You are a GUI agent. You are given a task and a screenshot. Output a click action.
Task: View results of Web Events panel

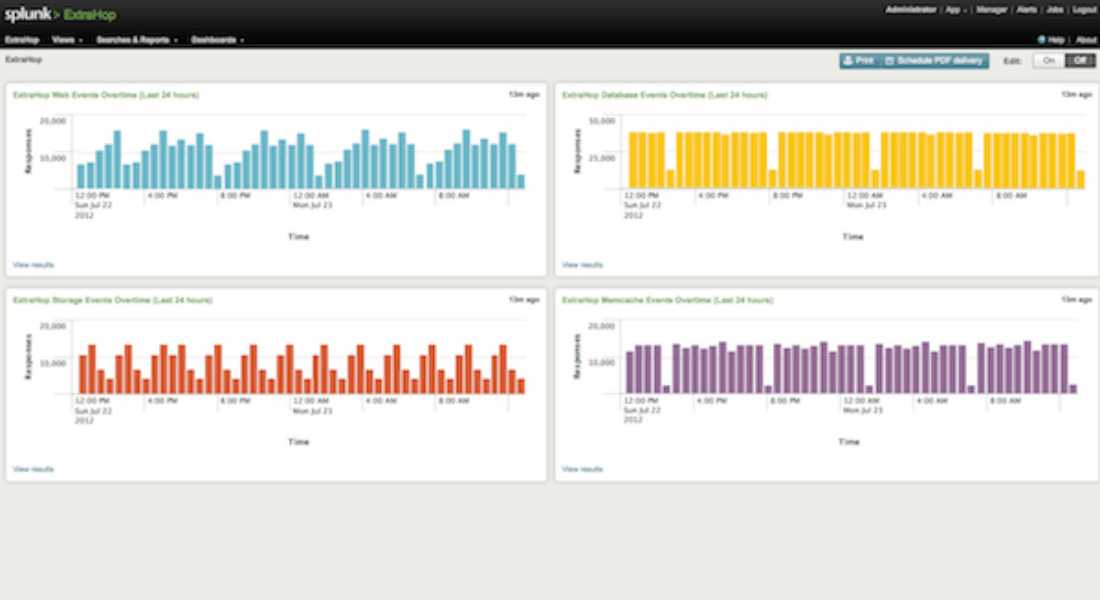(33, 265)
